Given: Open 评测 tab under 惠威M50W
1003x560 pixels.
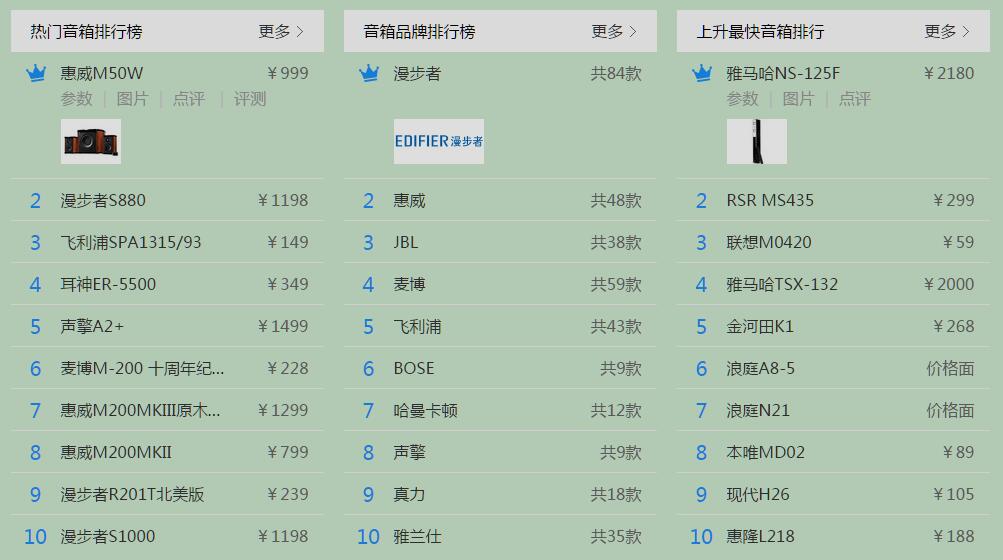Looking at the screenshot, I should 250,99.
